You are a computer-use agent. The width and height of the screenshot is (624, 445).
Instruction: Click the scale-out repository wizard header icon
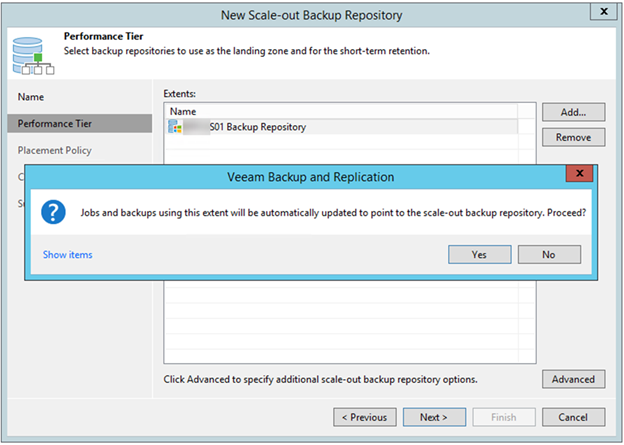(x=33, y=56)
